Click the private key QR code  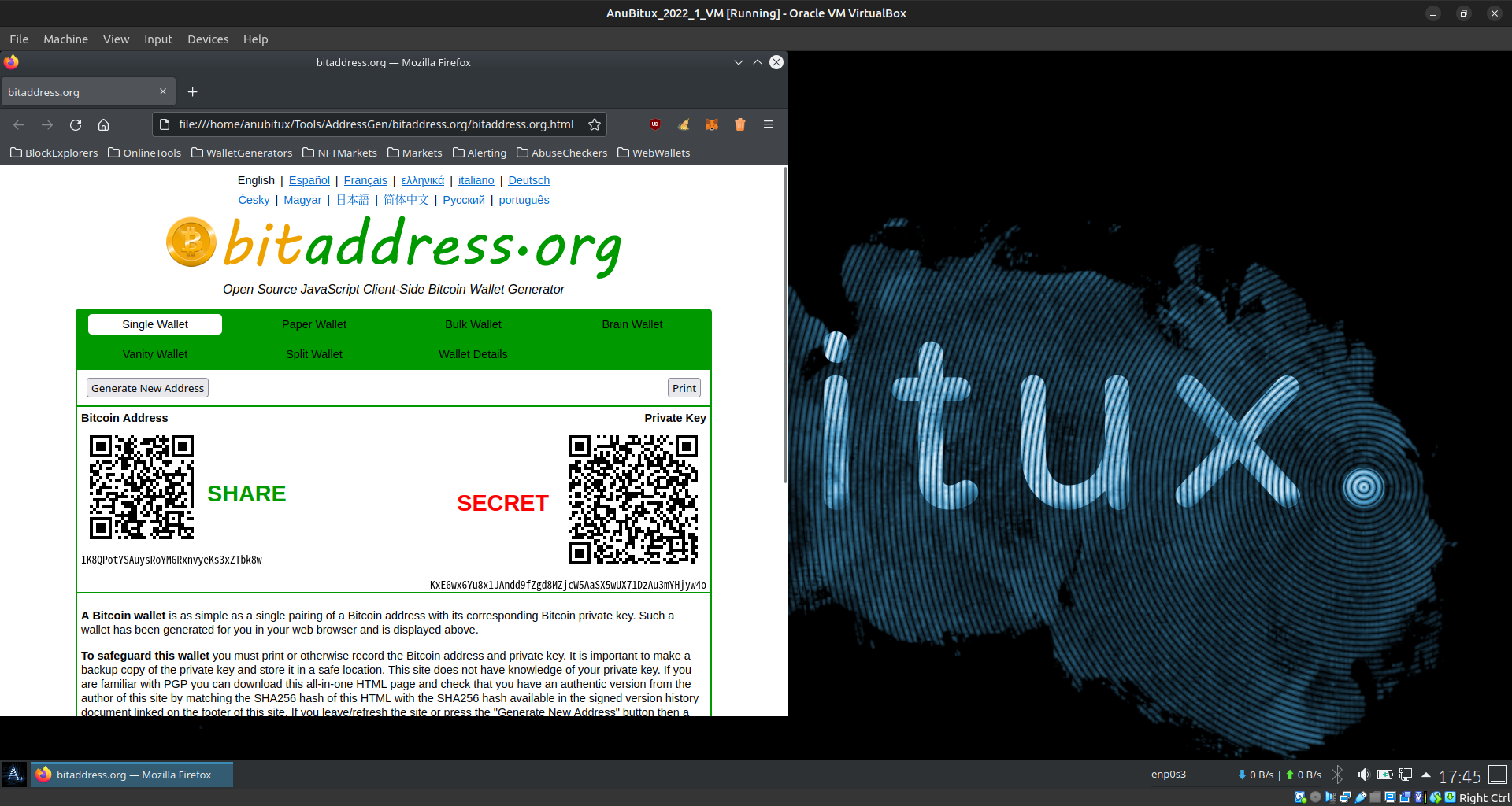pos(633,500)
